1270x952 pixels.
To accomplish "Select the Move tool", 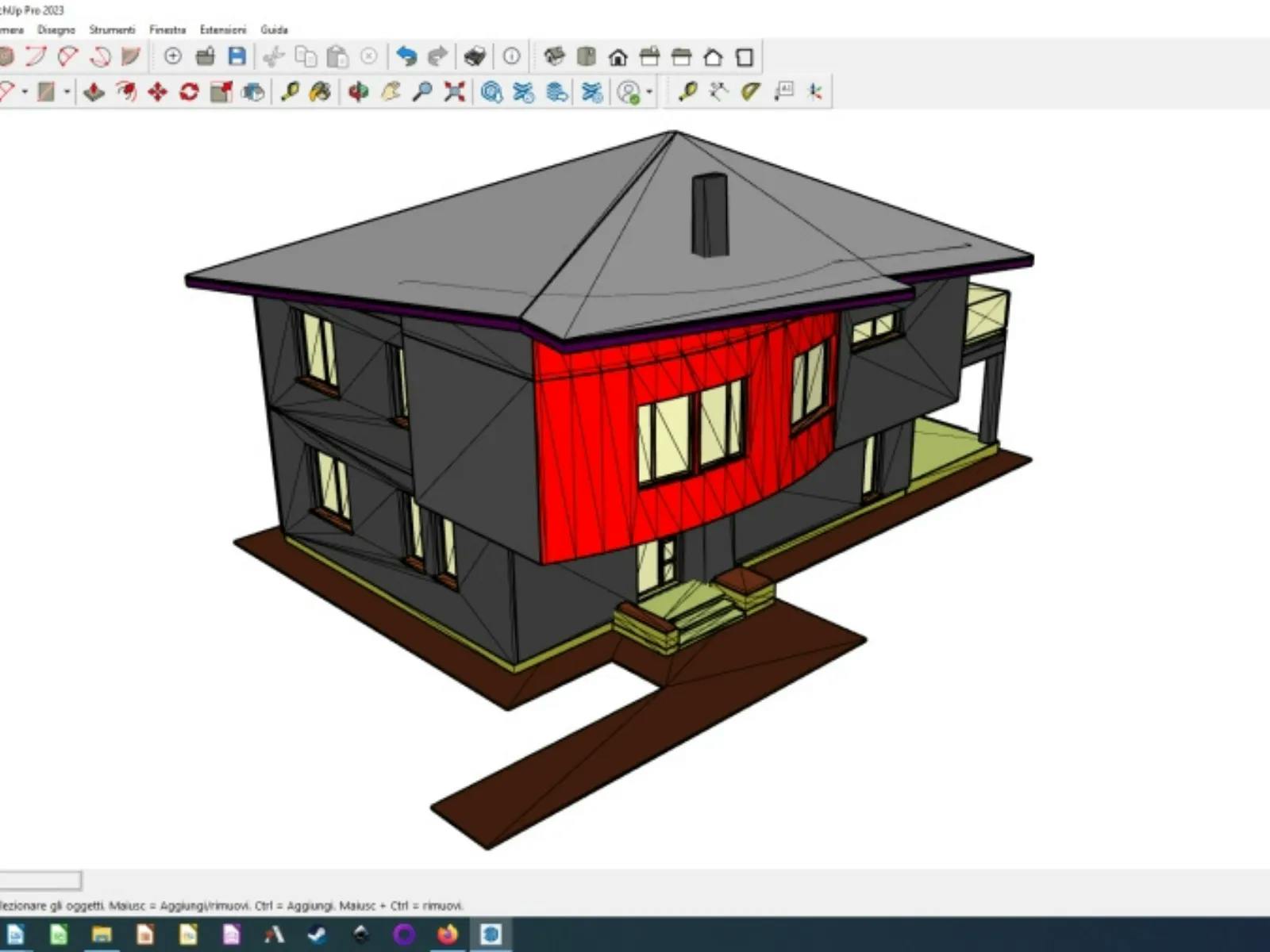I will (x=157, y=92).
